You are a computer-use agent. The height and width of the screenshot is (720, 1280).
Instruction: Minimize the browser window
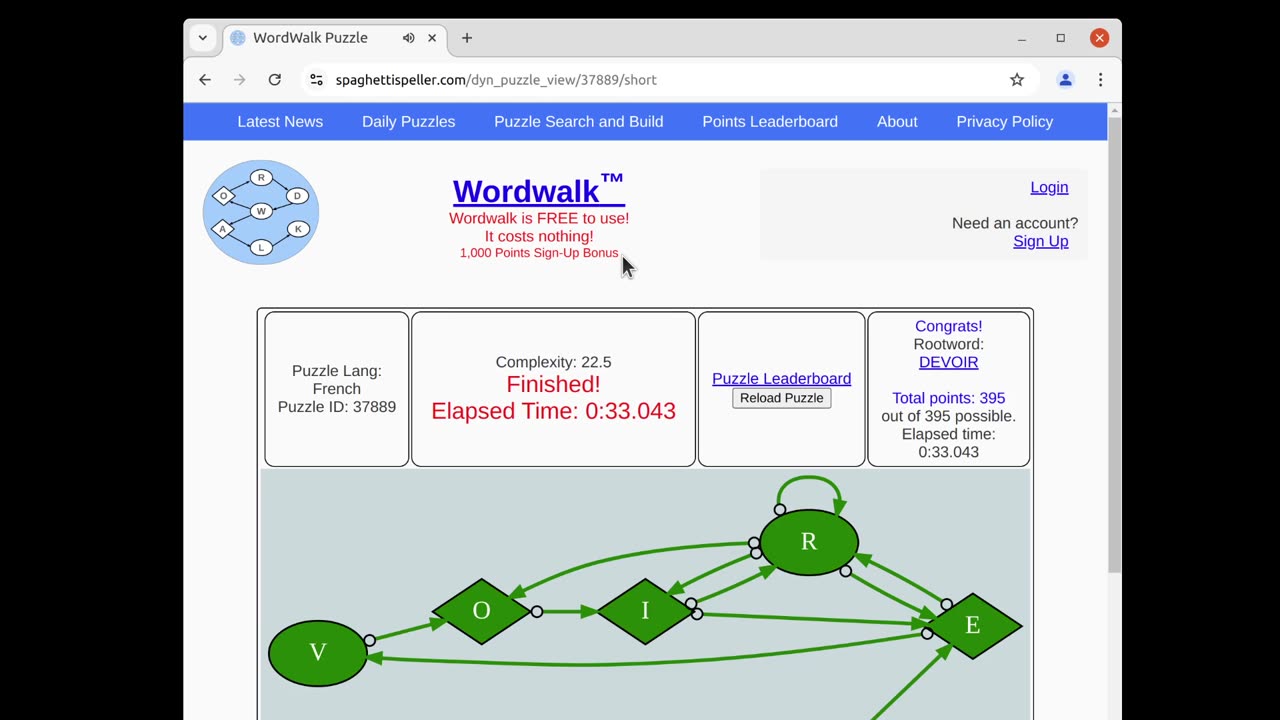coord(1021,38)
